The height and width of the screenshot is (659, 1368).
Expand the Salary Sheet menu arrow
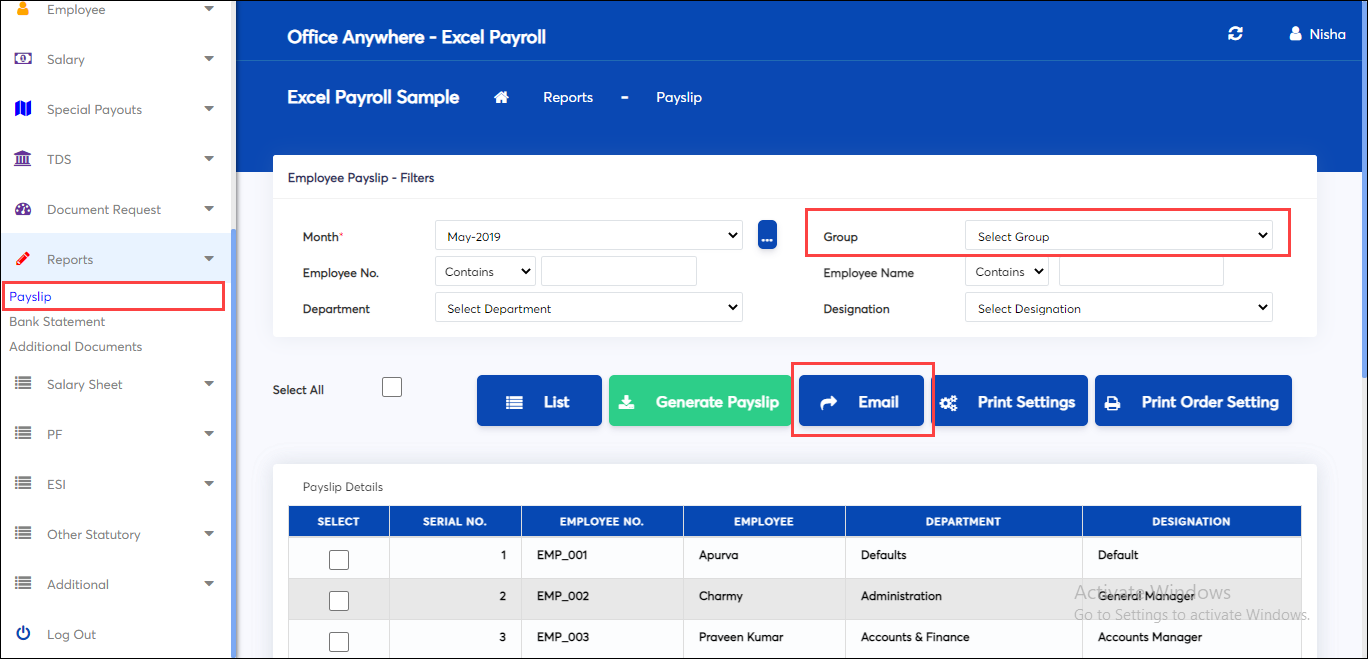209,384
